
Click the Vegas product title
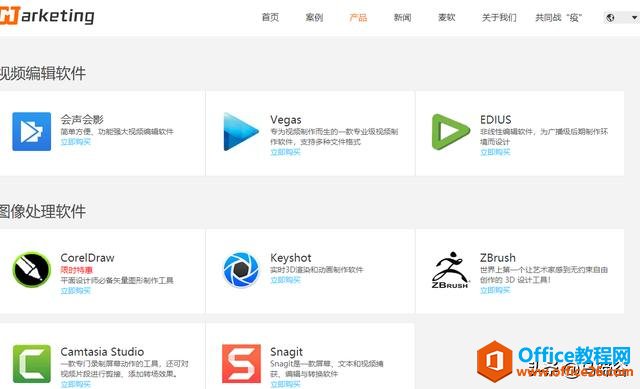click(286, 120)
